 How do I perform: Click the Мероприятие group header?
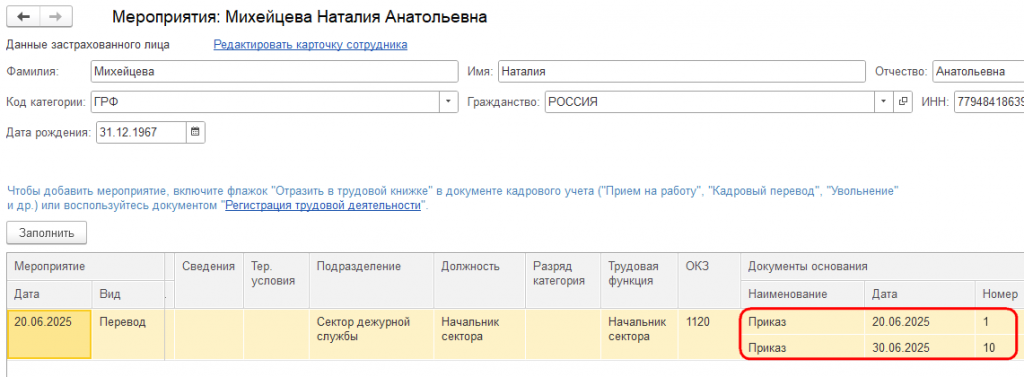86,267
